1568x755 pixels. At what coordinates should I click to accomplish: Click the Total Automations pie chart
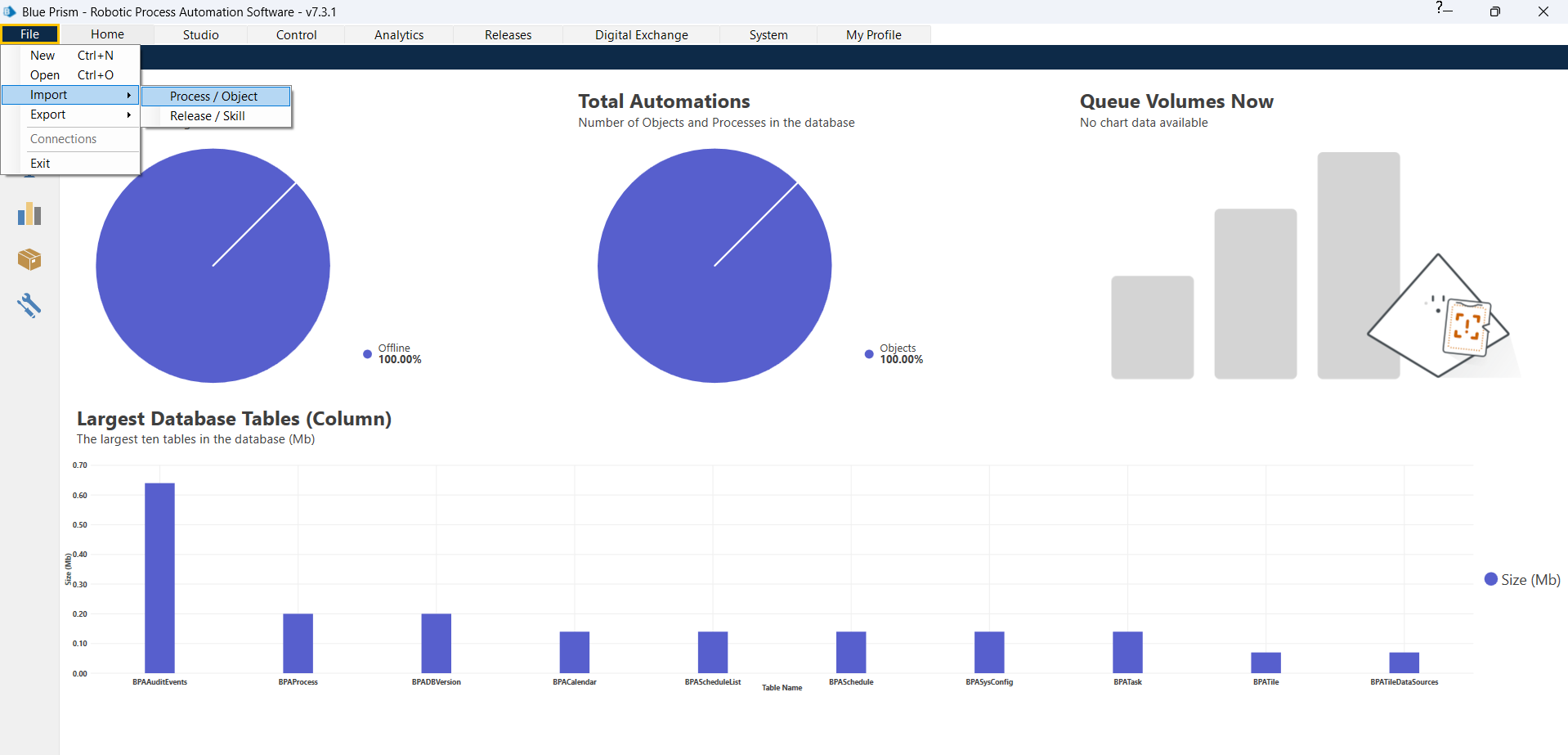(715, 265)
